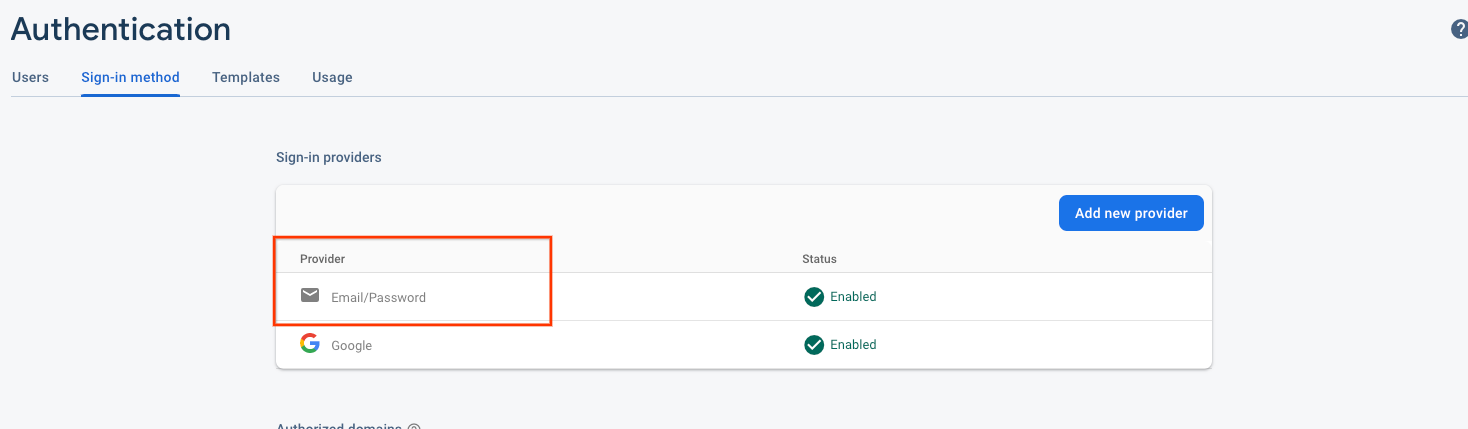Open the Google provider row
Screen dimensions: 1468x429
743,345
